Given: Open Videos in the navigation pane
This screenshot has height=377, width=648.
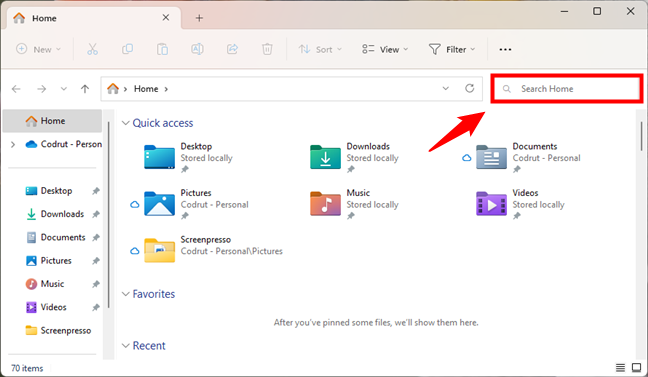Looking at the screenshot, I should pyautogui.click(x=53, y=307).
